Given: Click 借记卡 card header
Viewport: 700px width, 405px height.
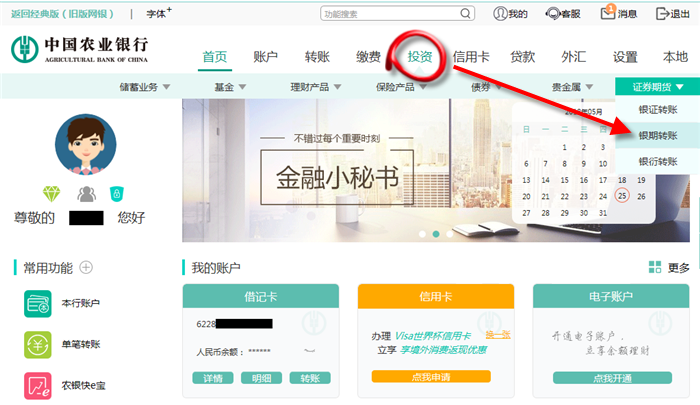Looking at the screenshot, I should pyautogui.click(x=261, y=296).
